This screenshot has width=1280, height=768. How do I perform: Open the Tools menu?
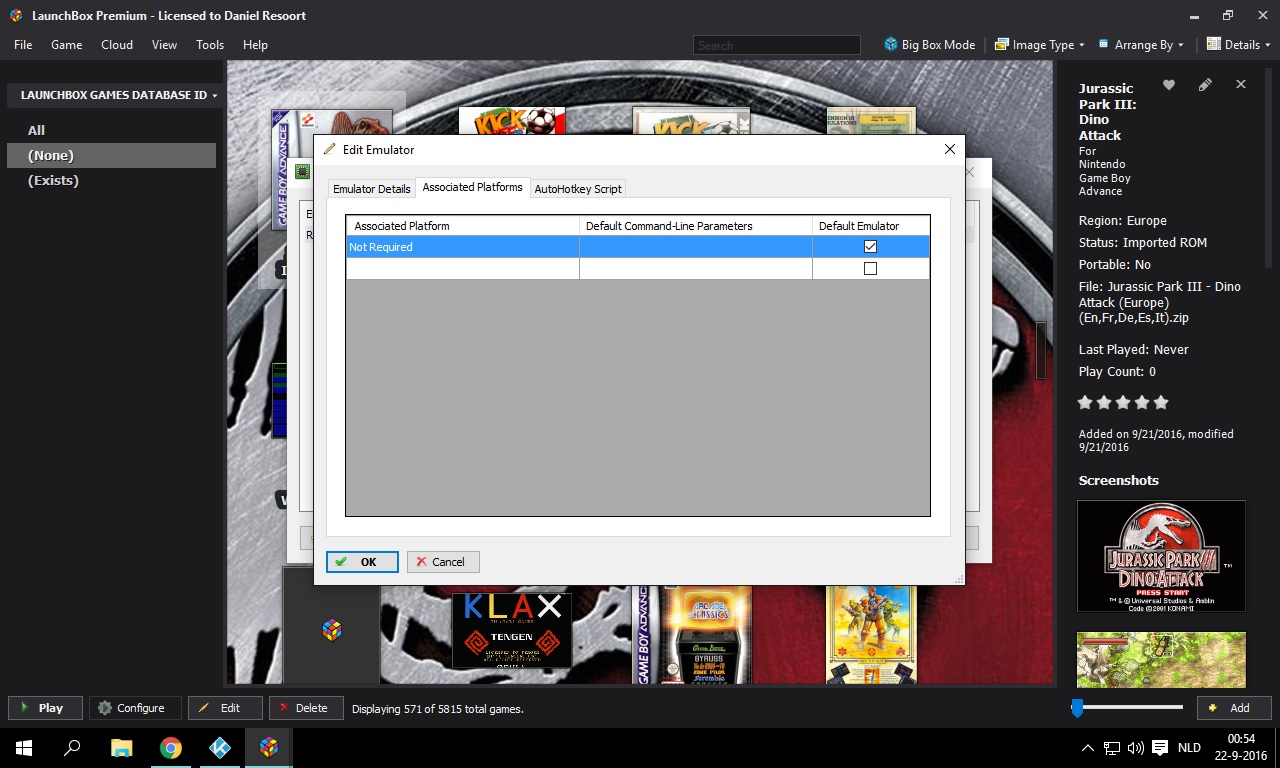(210, 45)
